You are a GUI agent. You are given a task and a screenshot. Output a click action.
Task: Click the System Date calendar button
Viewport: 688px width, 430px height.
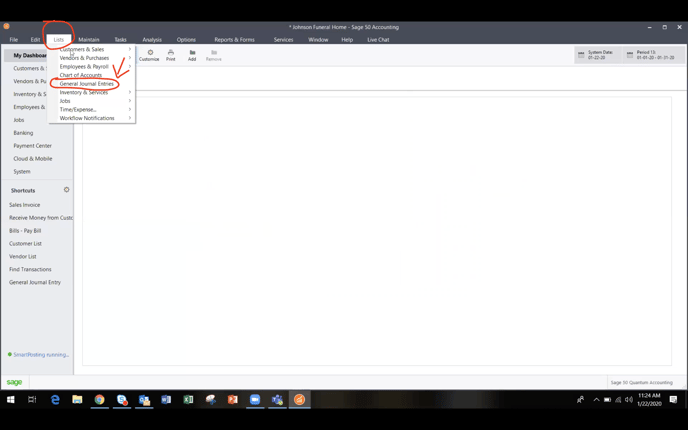pos(598,55)
